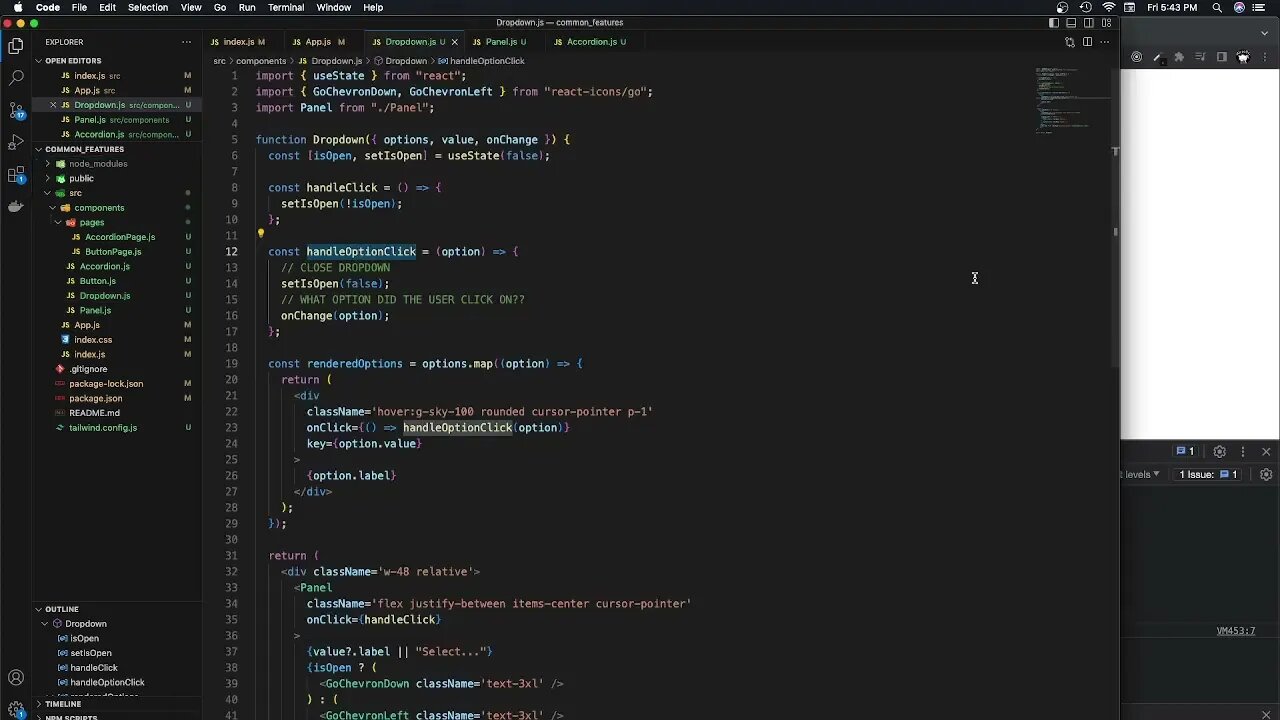This screenshot has width=1280, height=720.
Task: Click the browser profile avatar
Action: tap(1243, 57)
